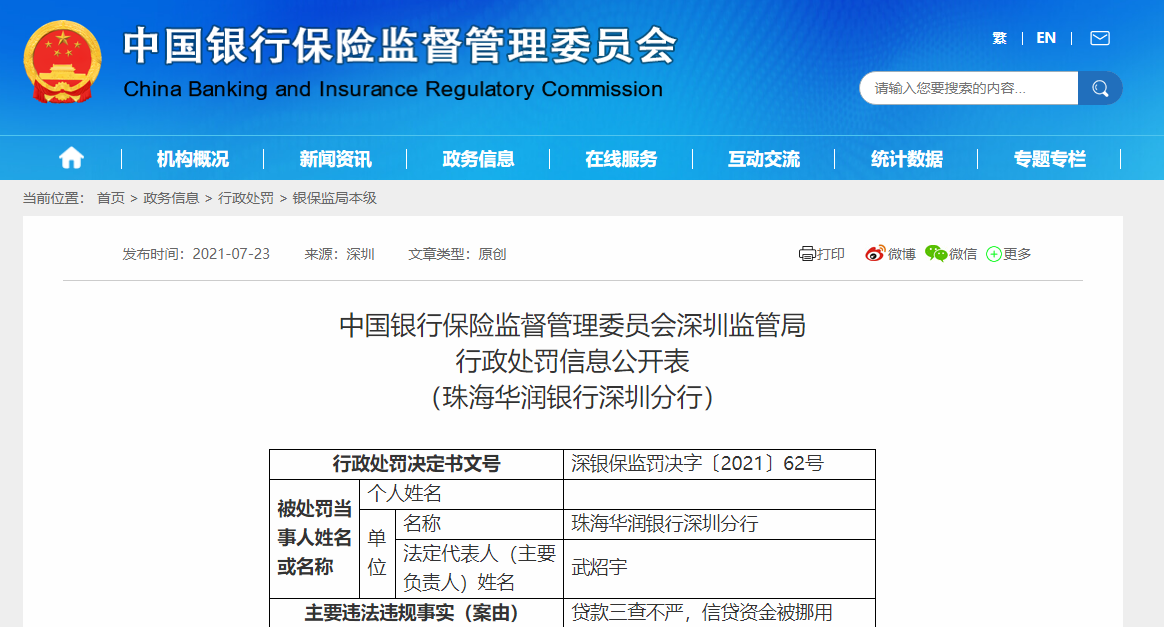
Task: Open the 机构概况 menu
Action: [192, 159]
